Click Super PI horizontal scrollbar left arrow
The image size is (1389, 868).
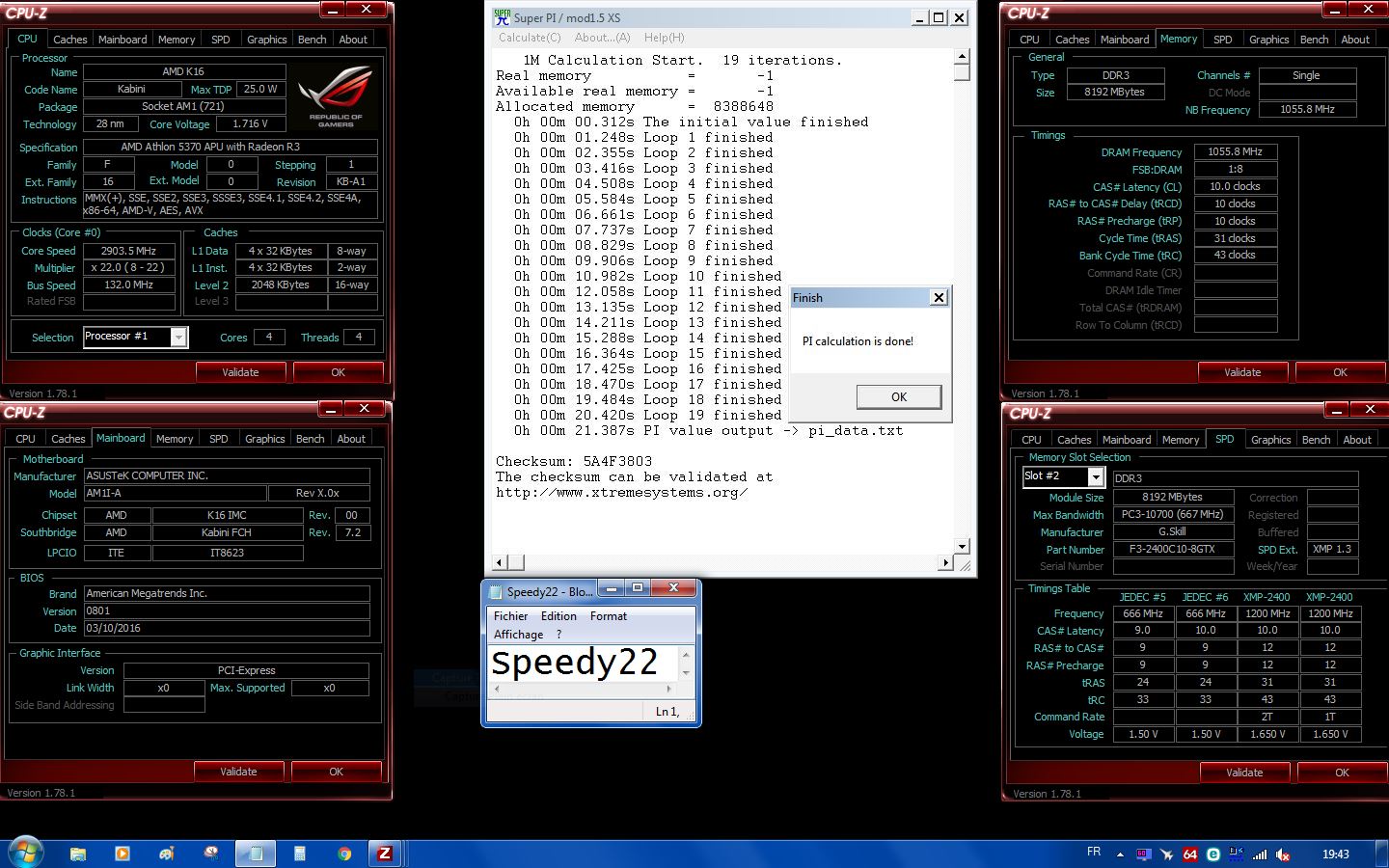(x=500, y=562)
